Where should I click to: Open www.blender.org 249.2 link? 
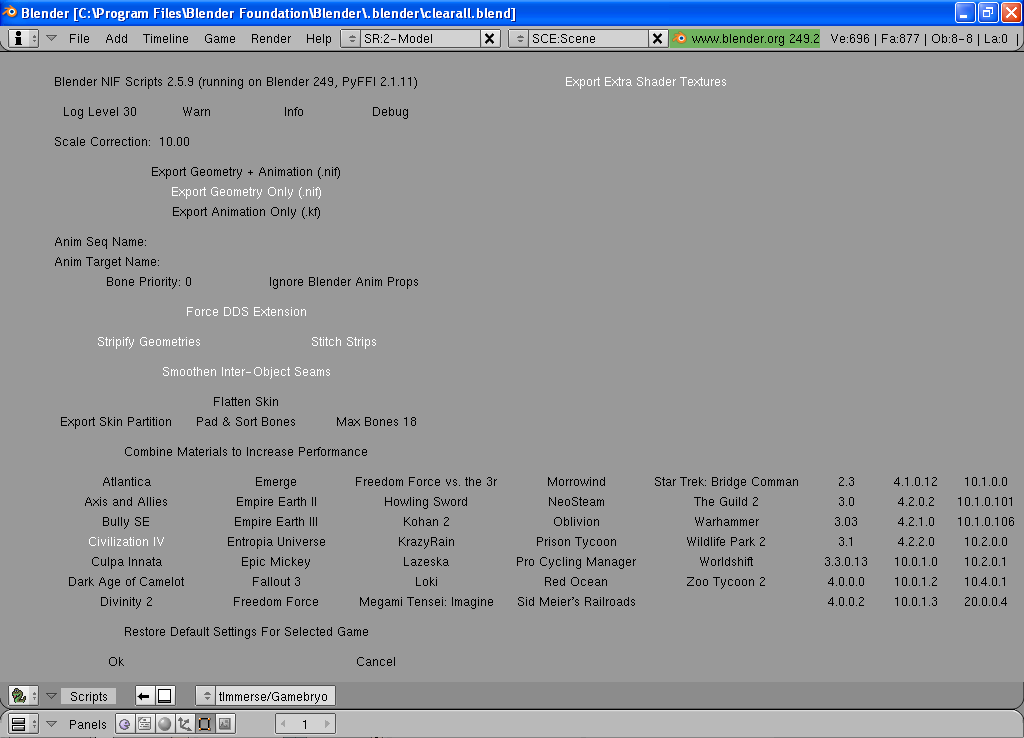[755, 39]
